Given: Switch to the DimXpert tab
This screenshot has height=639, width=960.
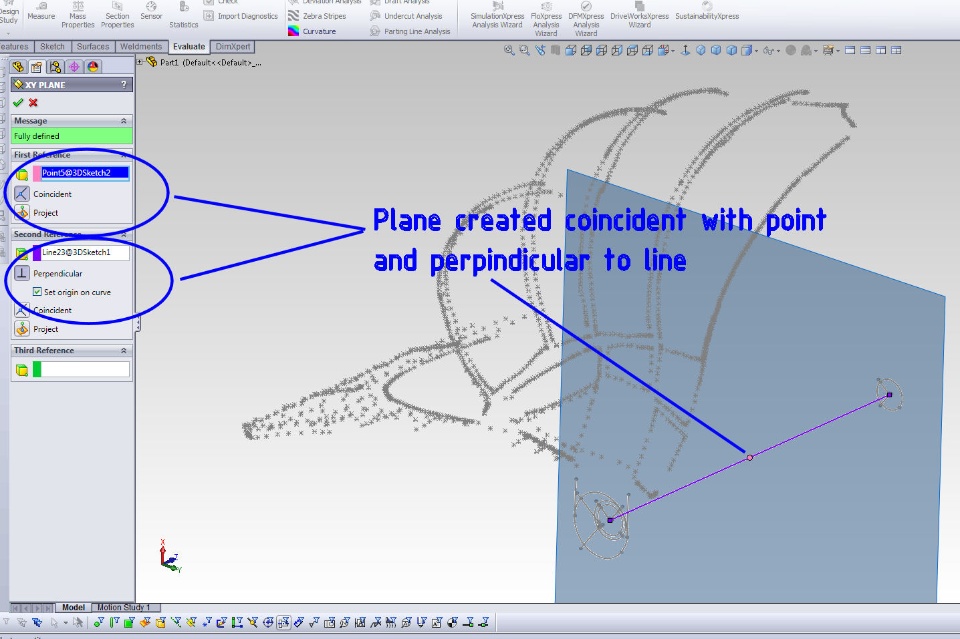Looking at the screenshot, I should [233, 47].
